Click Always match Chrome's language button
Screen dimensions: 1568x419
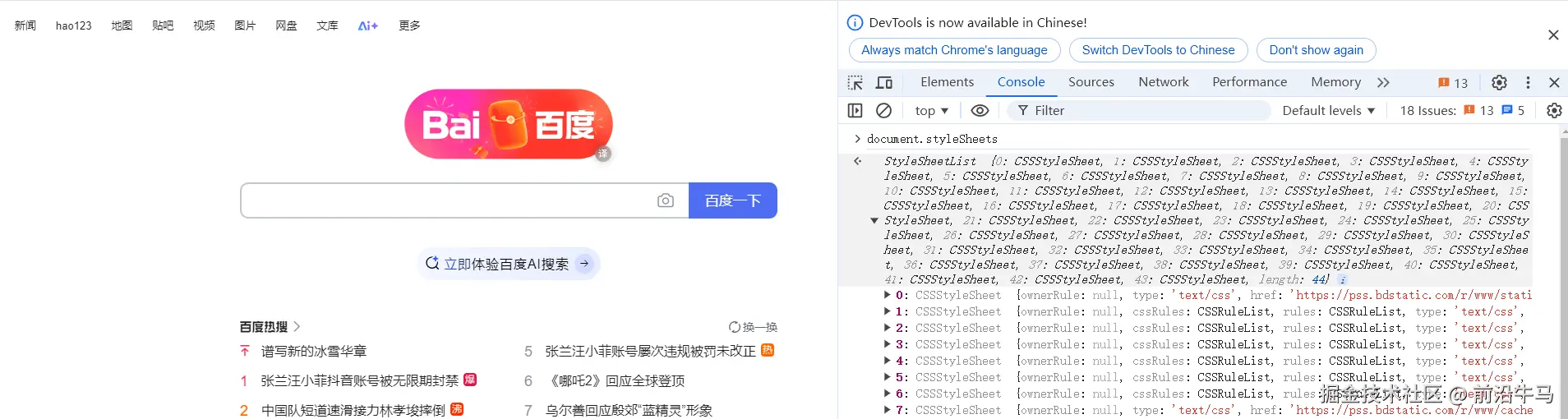pyautogui.click(x=954, y=50)
